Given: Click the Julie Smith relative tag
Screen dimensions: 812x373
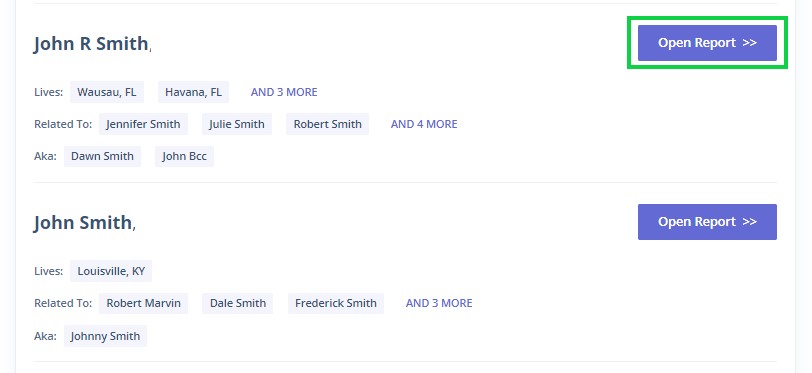Looking at the screenshot, I should (237, 124).
